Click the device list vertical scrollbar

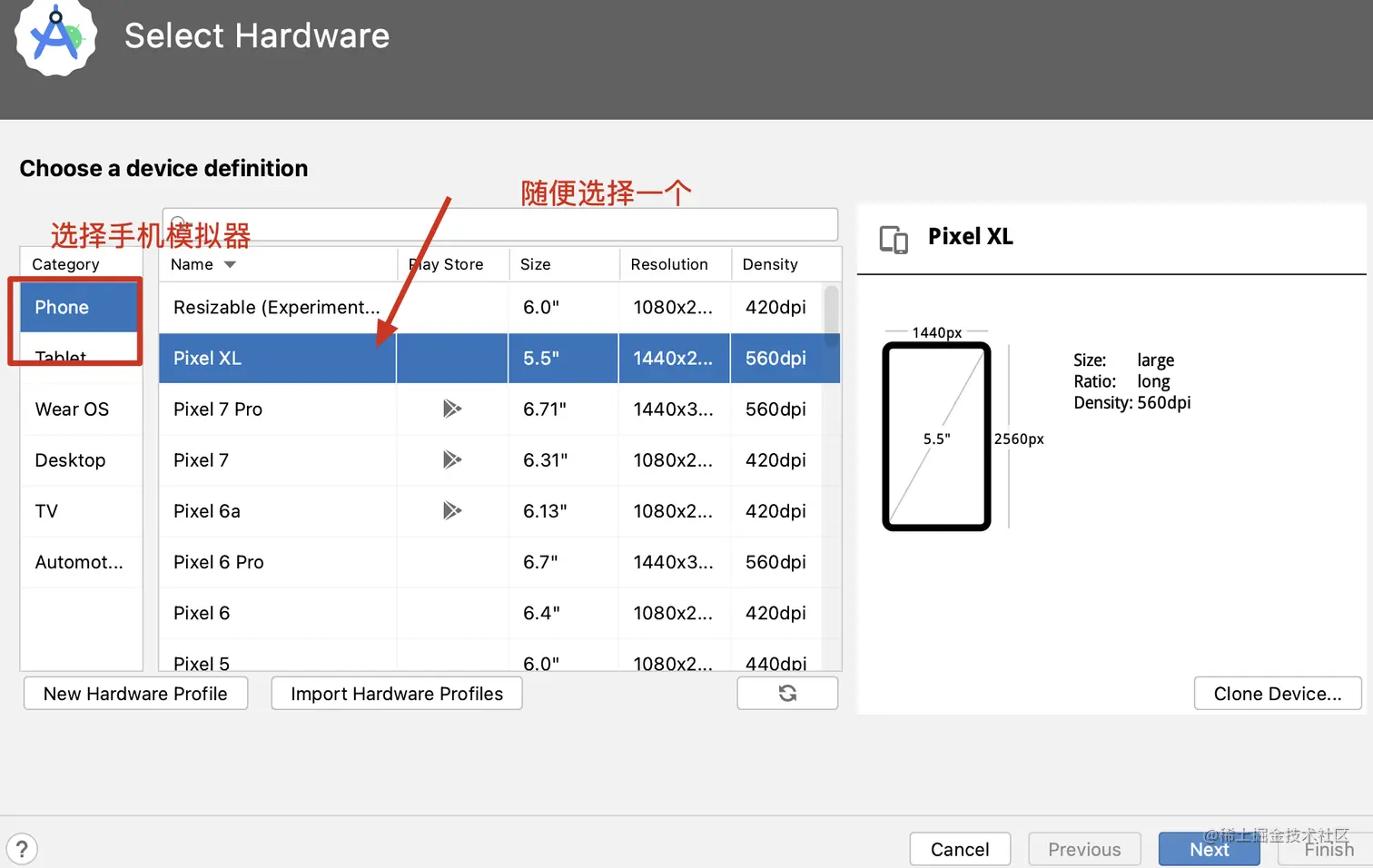click(x=831, y=315)
